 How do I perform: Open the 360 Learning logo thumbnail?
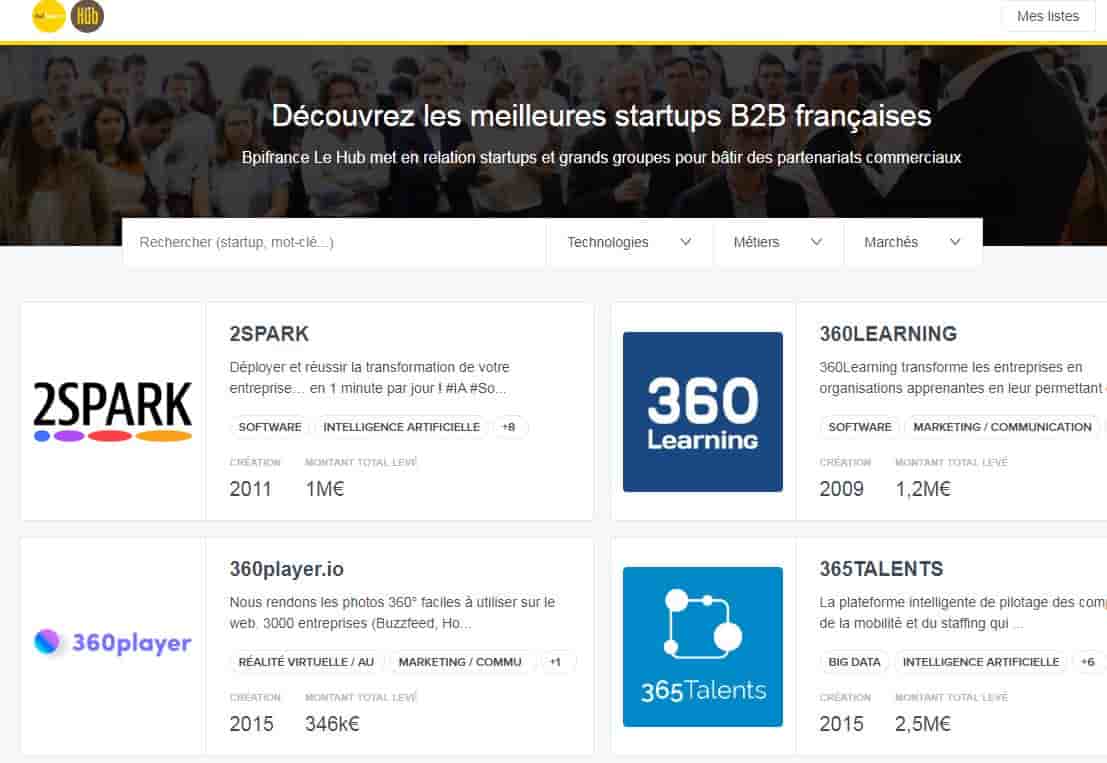click(x=702, y=411)
